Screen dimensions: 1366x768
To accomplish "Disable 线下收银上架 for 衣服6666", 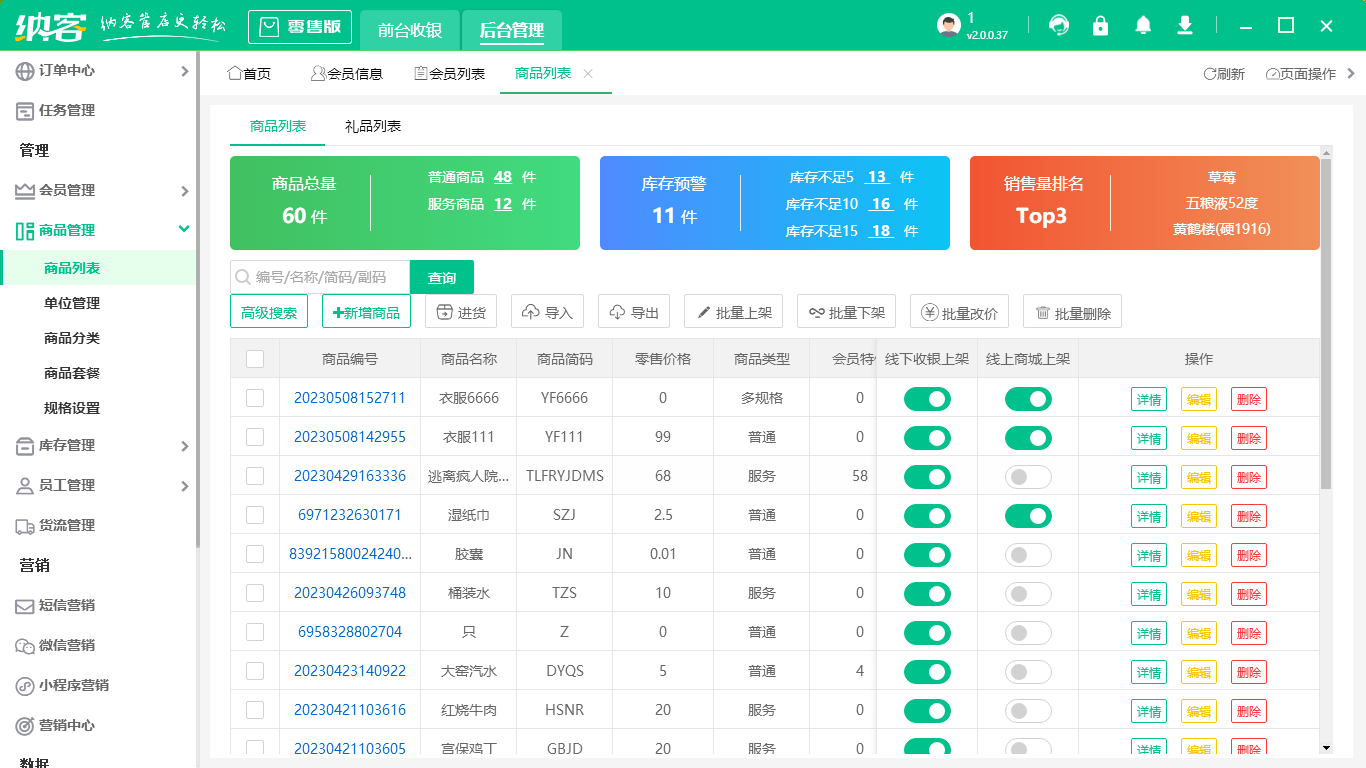I will (927, 398).
